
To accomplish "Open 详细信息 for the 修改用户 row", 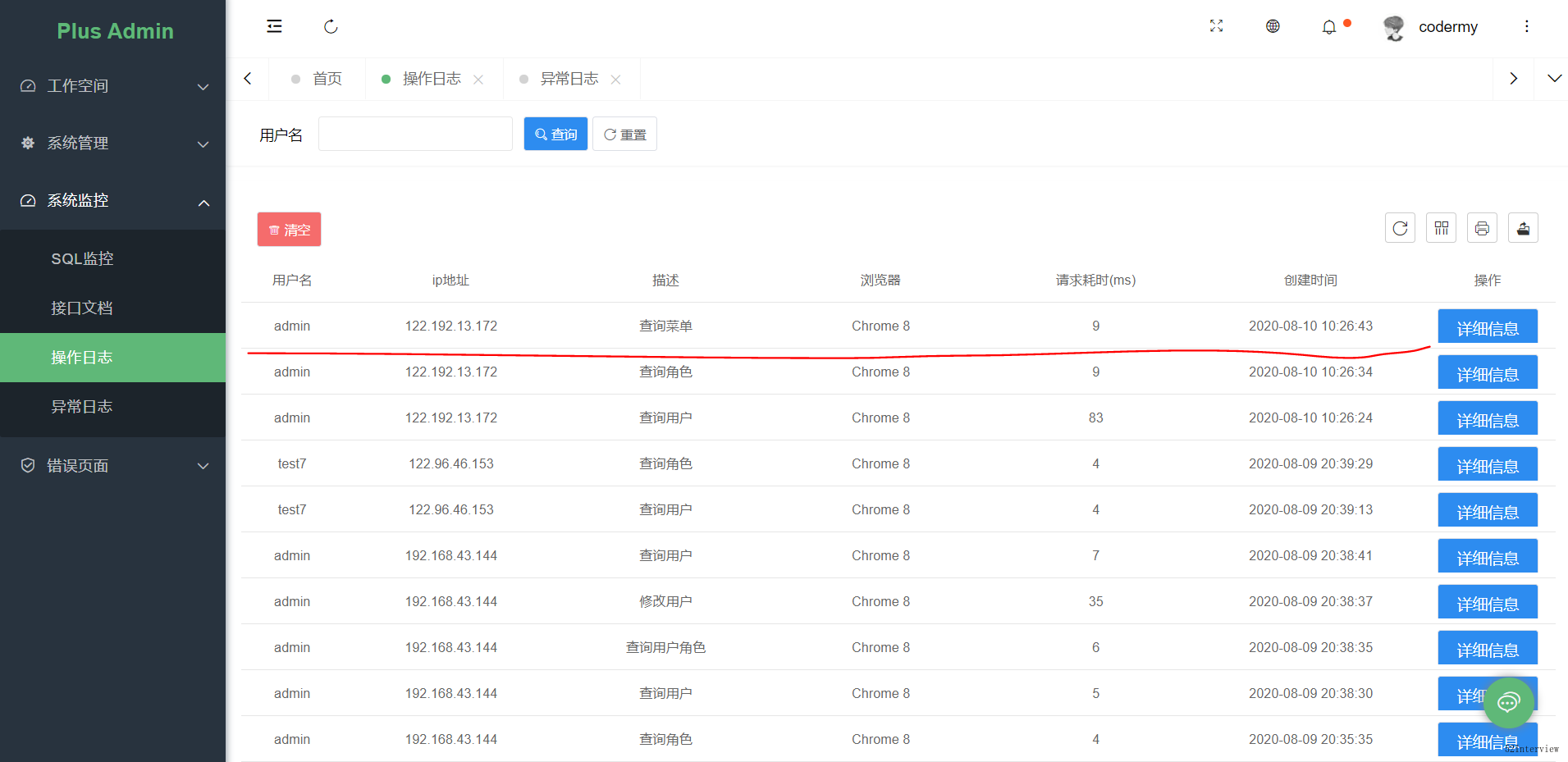I will 1488,604.
